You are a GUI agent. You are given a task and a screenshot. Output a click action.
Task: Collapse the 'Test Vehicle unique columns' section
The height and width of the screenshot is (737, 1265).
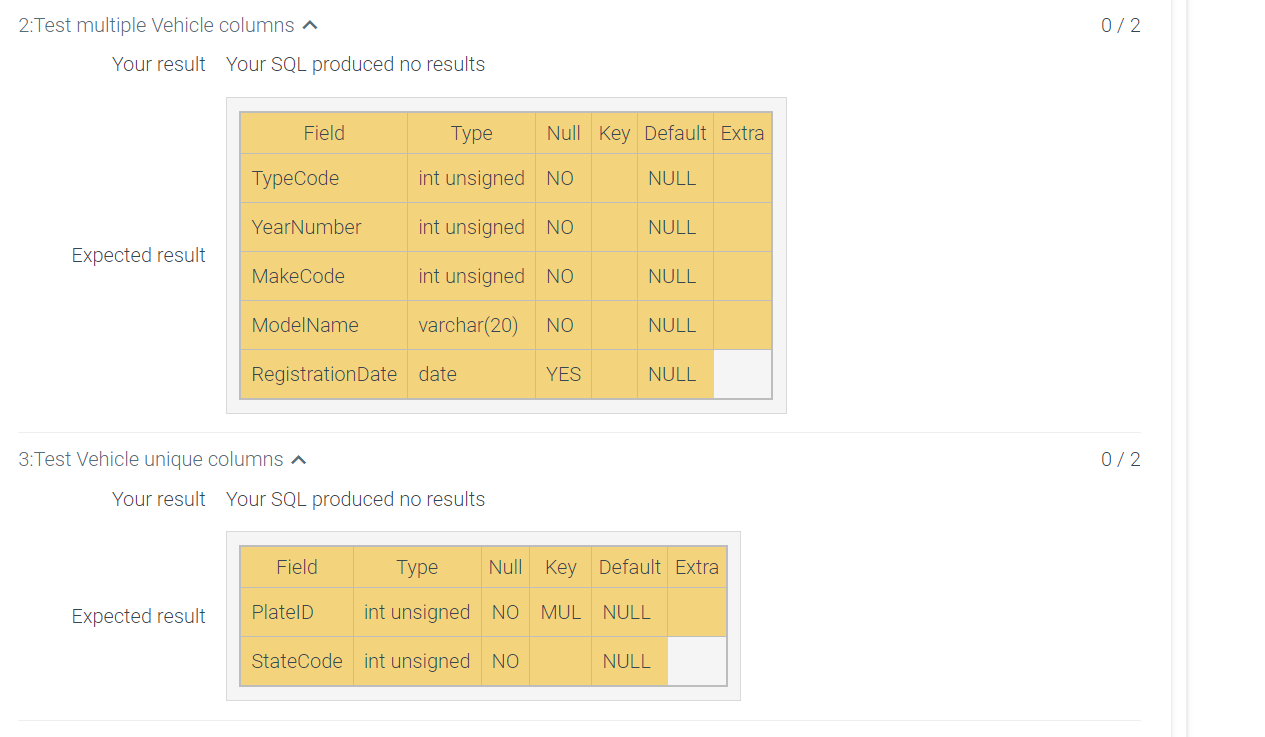point(298,459)
